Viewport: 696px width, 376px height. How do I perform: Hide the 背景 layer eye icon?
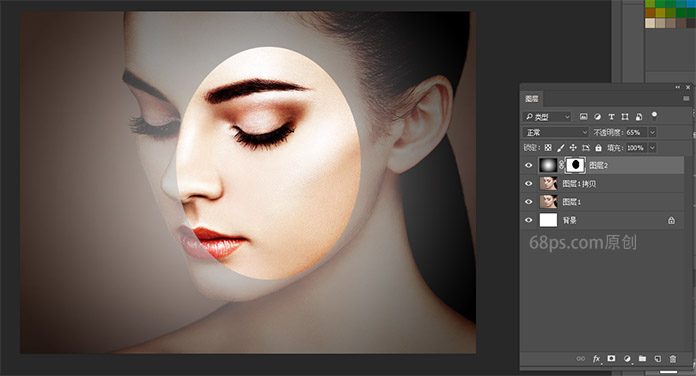[529, 220]
